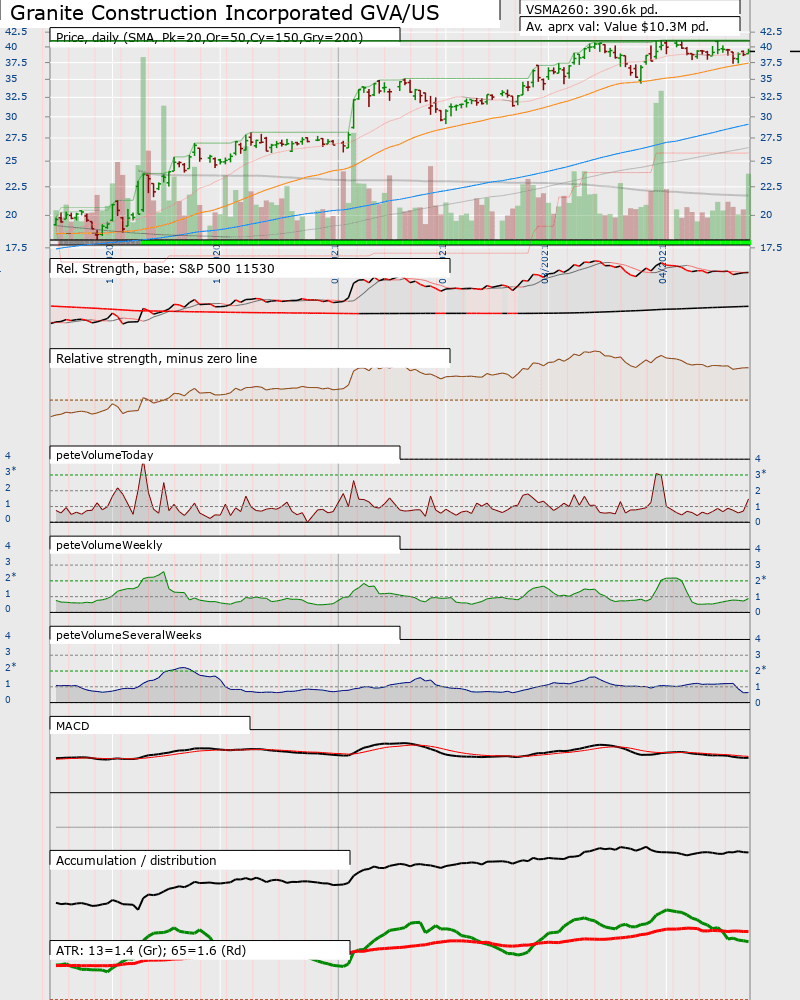The image size is (800, 1000).
Task: Click the Av. aprx val: Value $10.3M pd. label
Action: [x=617, y=27]
